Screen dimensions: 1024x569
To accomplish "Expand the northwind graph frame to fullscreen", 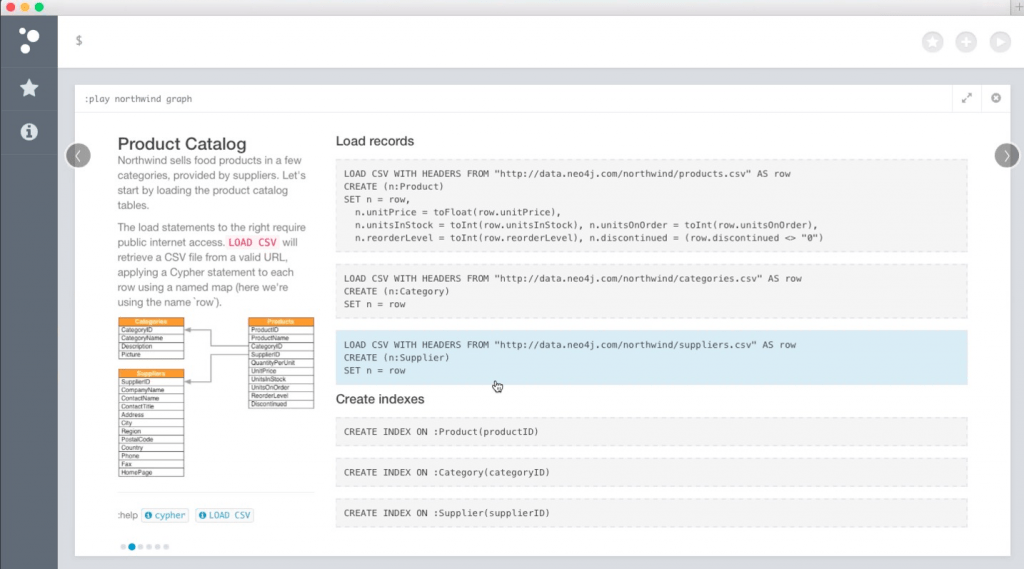I will point(967,98).
